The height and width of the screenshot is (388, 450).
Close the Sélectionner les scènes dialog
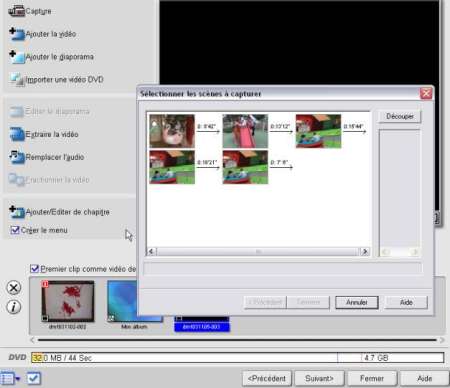coord(426,94)
